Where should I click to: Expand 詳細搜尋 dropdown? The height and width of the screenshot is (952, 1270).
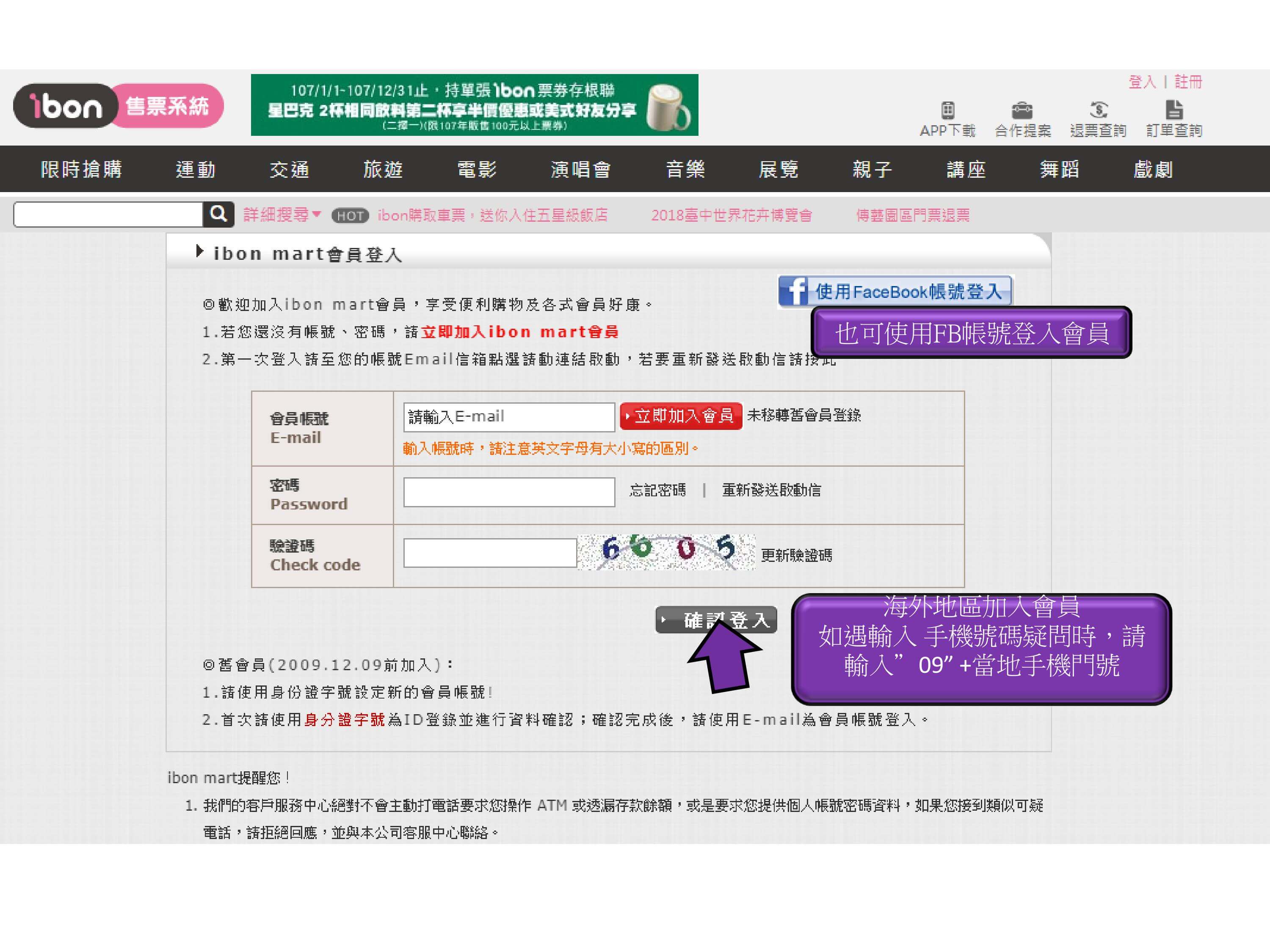282,215
